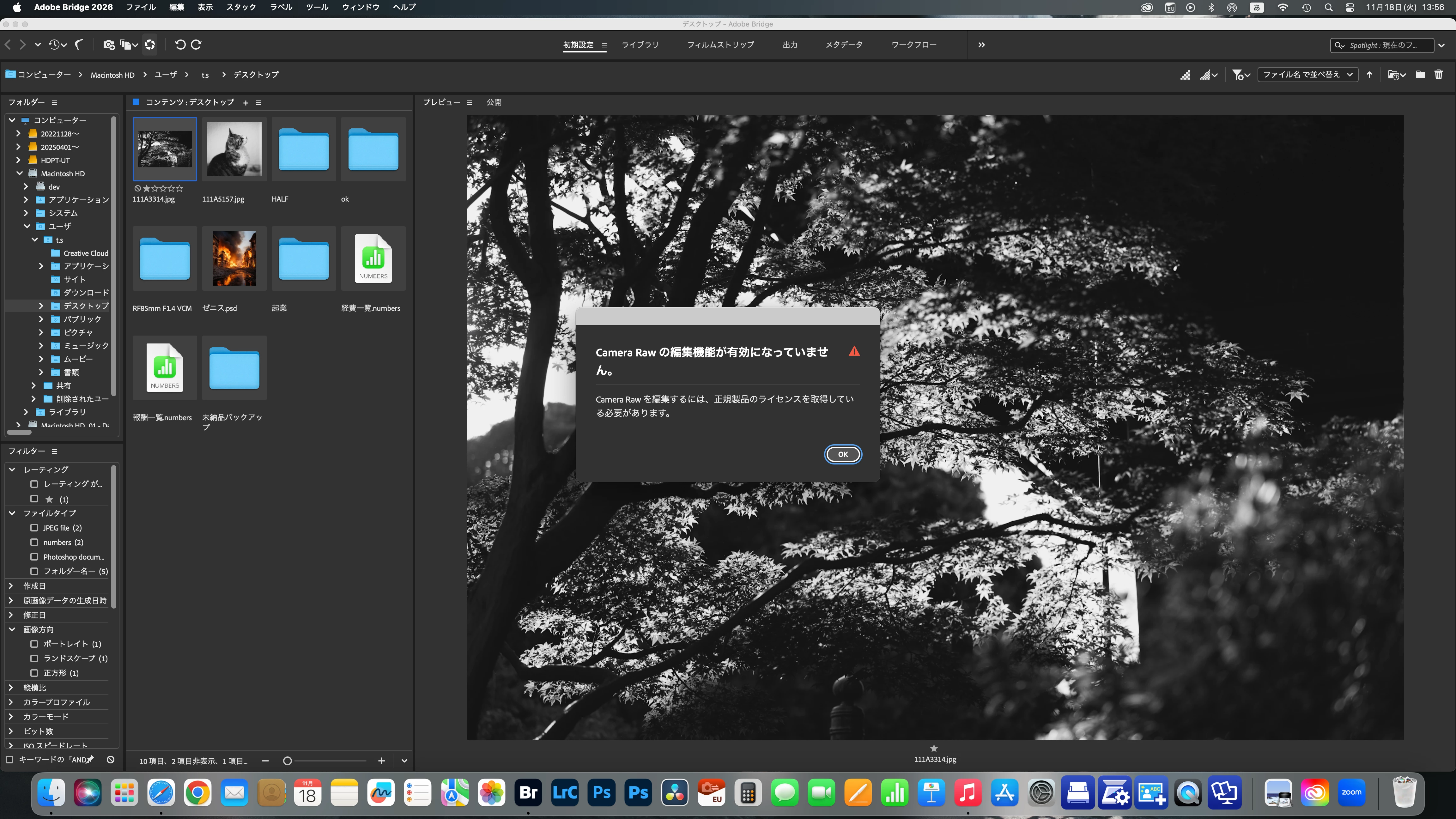Click the thumbnail size slider handle

click(287, 761)
